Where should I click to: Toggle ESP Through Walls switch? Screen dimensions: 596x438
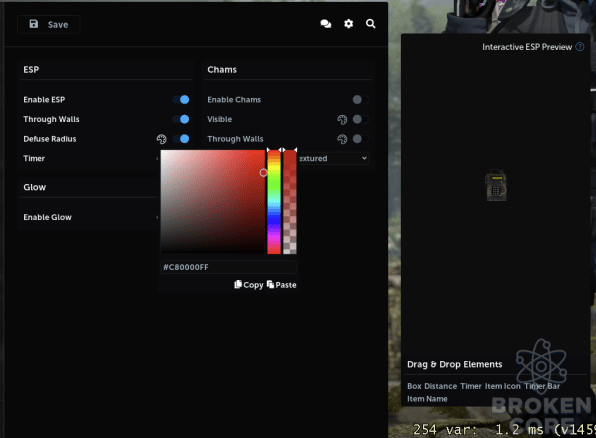click(181, 119)
